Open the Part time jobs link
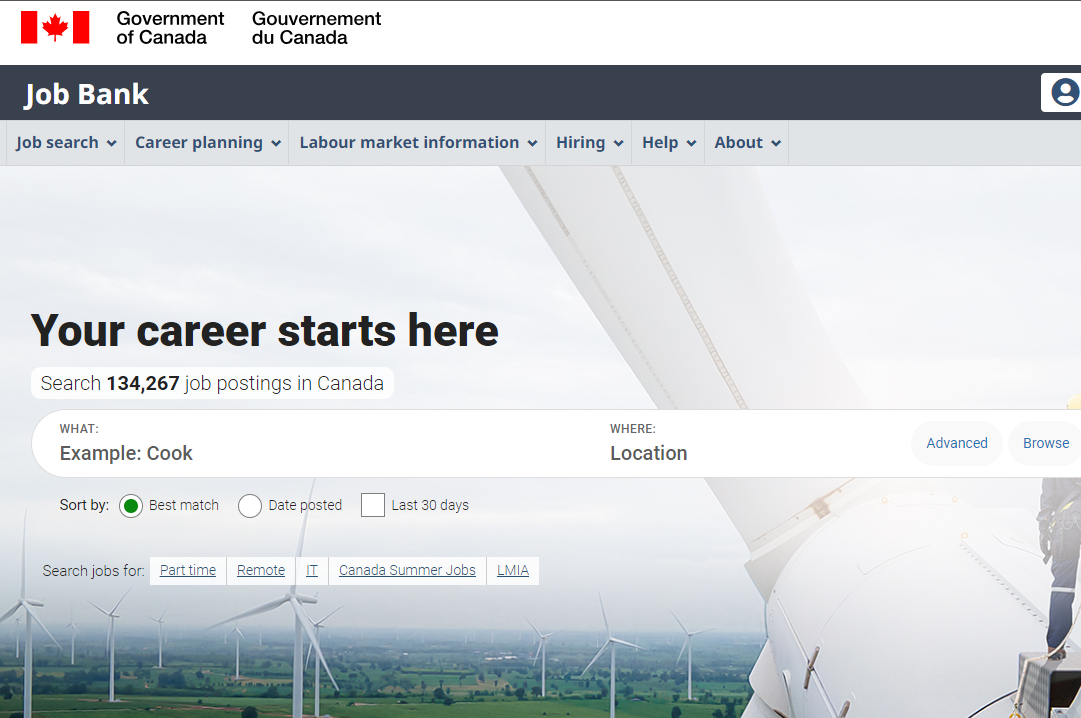 pos(188,570)
